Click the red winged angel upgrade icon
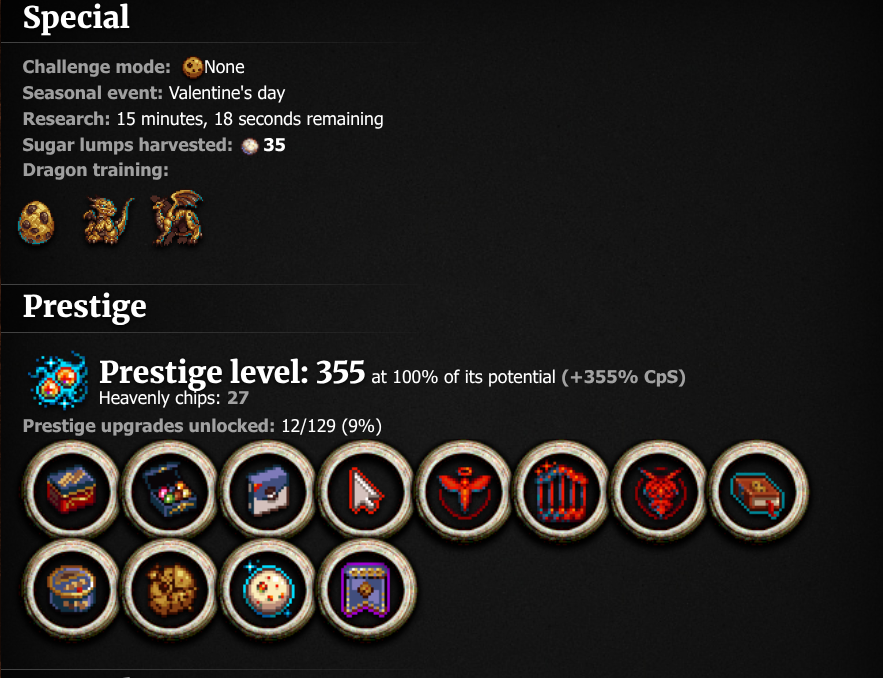 click(463, 489)
